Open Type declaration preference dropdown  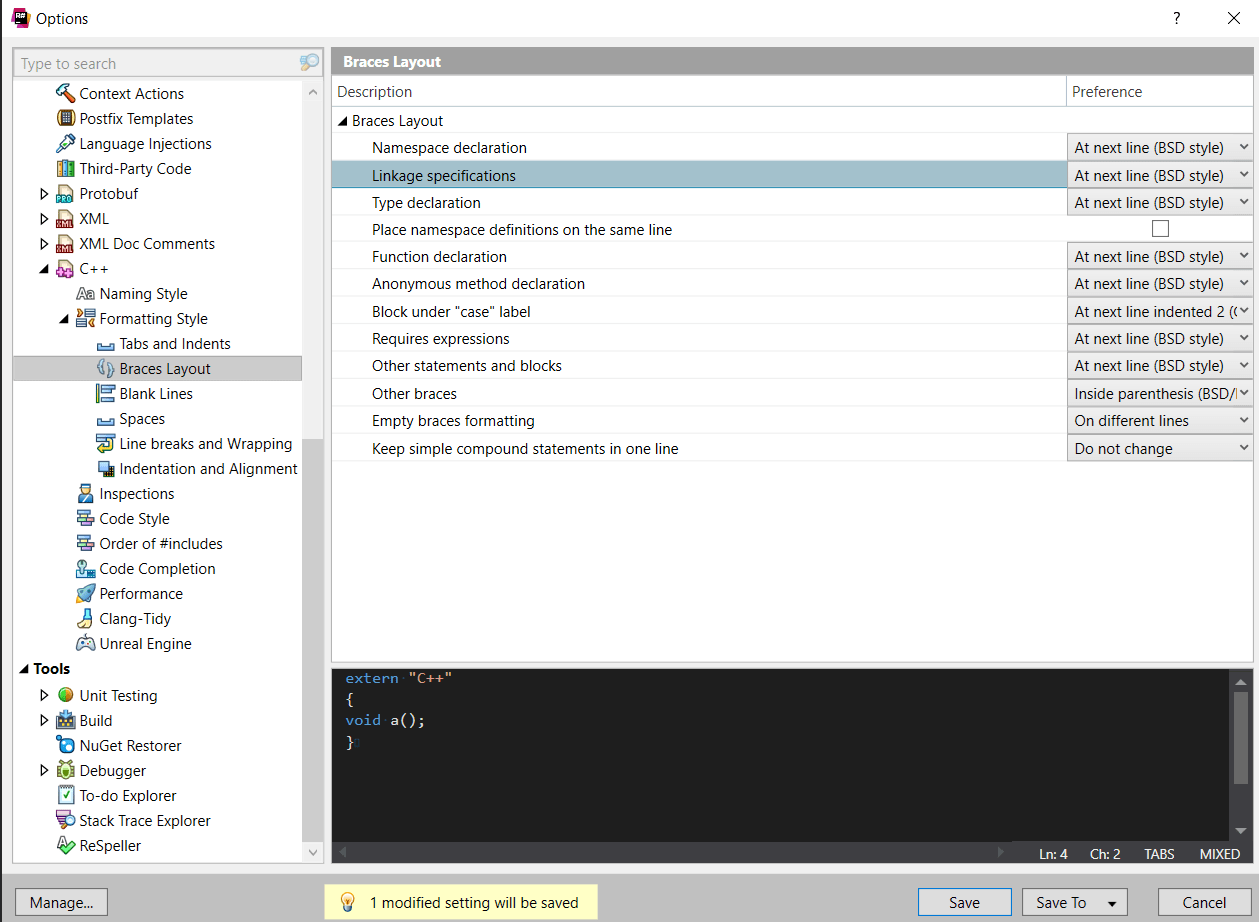click(1160, 202)
